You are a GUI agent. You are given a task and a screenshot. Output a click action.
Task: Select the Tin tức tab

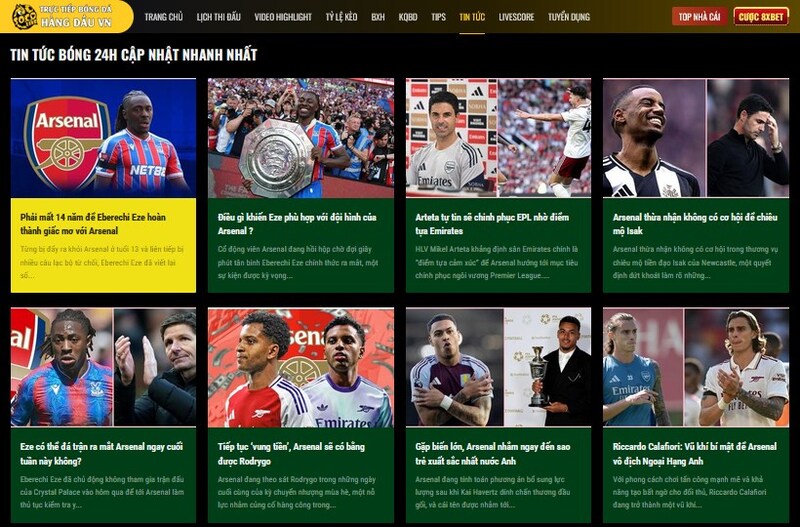tap(472, 17)
